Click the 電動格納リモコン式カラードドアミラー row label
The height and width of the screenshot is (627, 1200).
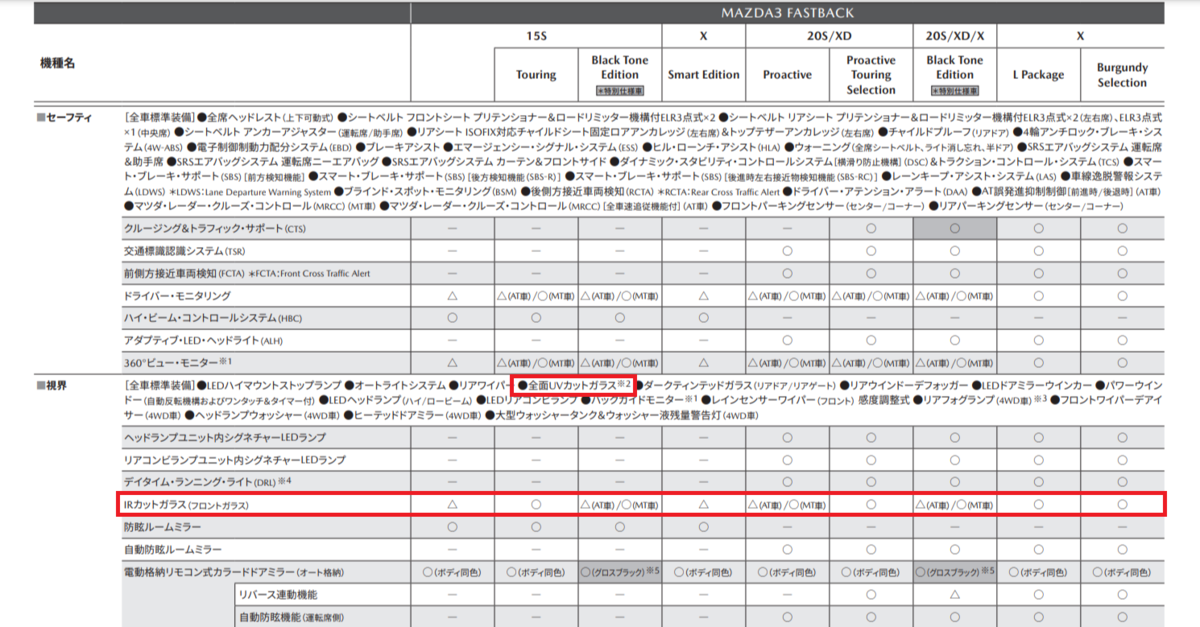tap(233, 572)
